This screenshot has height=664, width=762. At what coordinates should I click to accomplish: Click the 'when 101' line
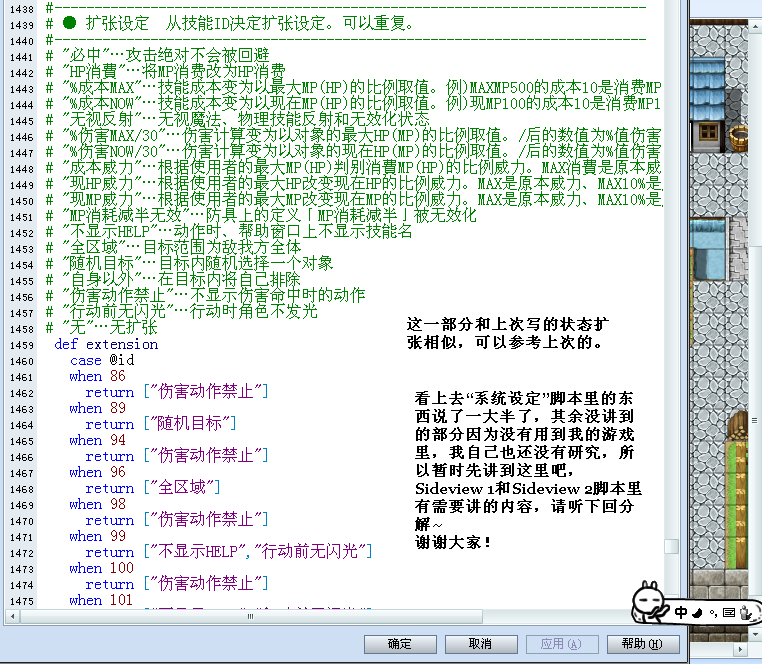pos(101,601)
